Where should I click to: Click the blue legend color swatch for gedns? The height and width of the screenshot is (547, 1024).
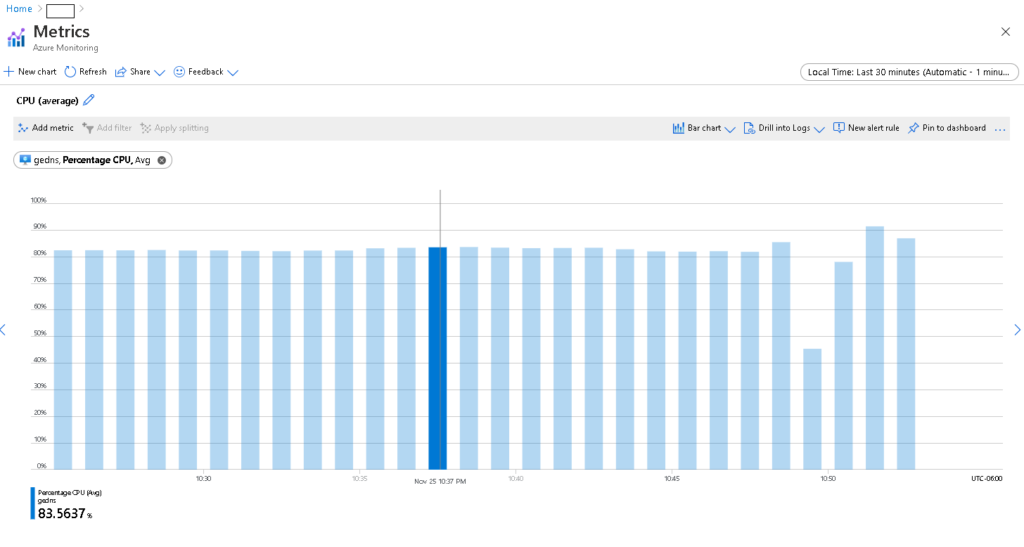tap(33, 503)
